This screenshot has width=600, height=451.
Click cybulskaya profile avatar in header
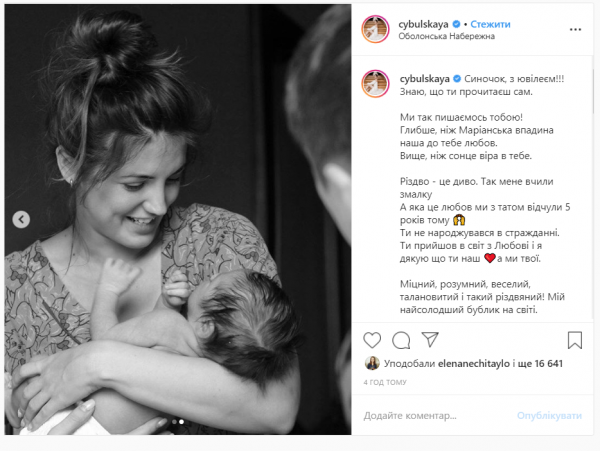point(375,29)
